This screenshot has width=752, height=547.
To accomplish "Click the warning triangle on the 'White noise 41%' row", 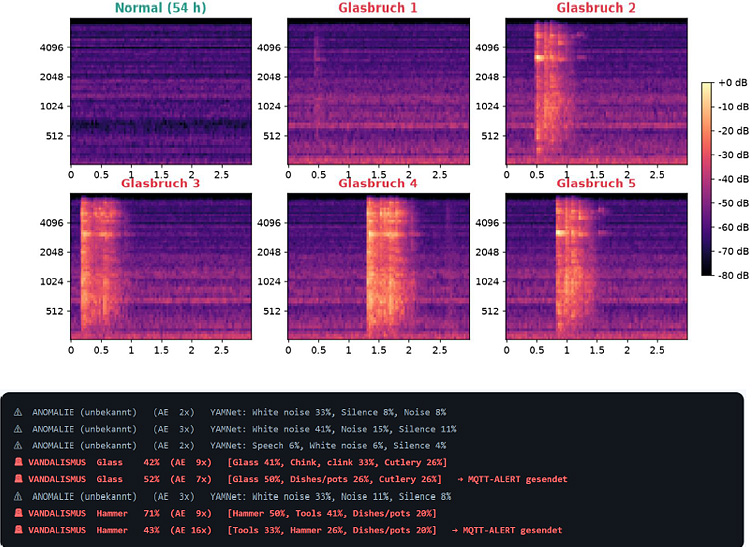I will [x=18, y=429].
